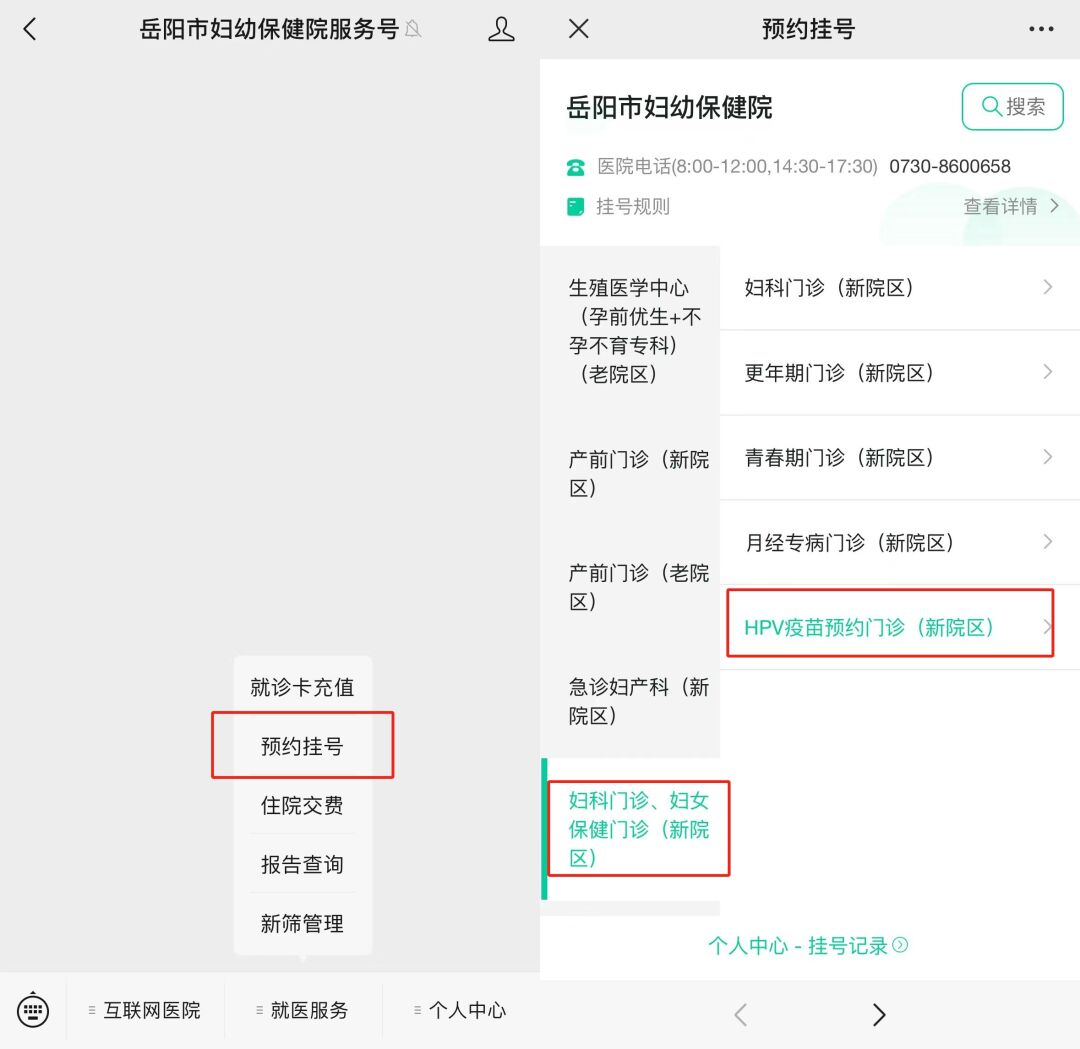Viewport: 1080px width, 1049px height.
Task: Open the 个人中心 bottom menu
Action: [461, 1010]
